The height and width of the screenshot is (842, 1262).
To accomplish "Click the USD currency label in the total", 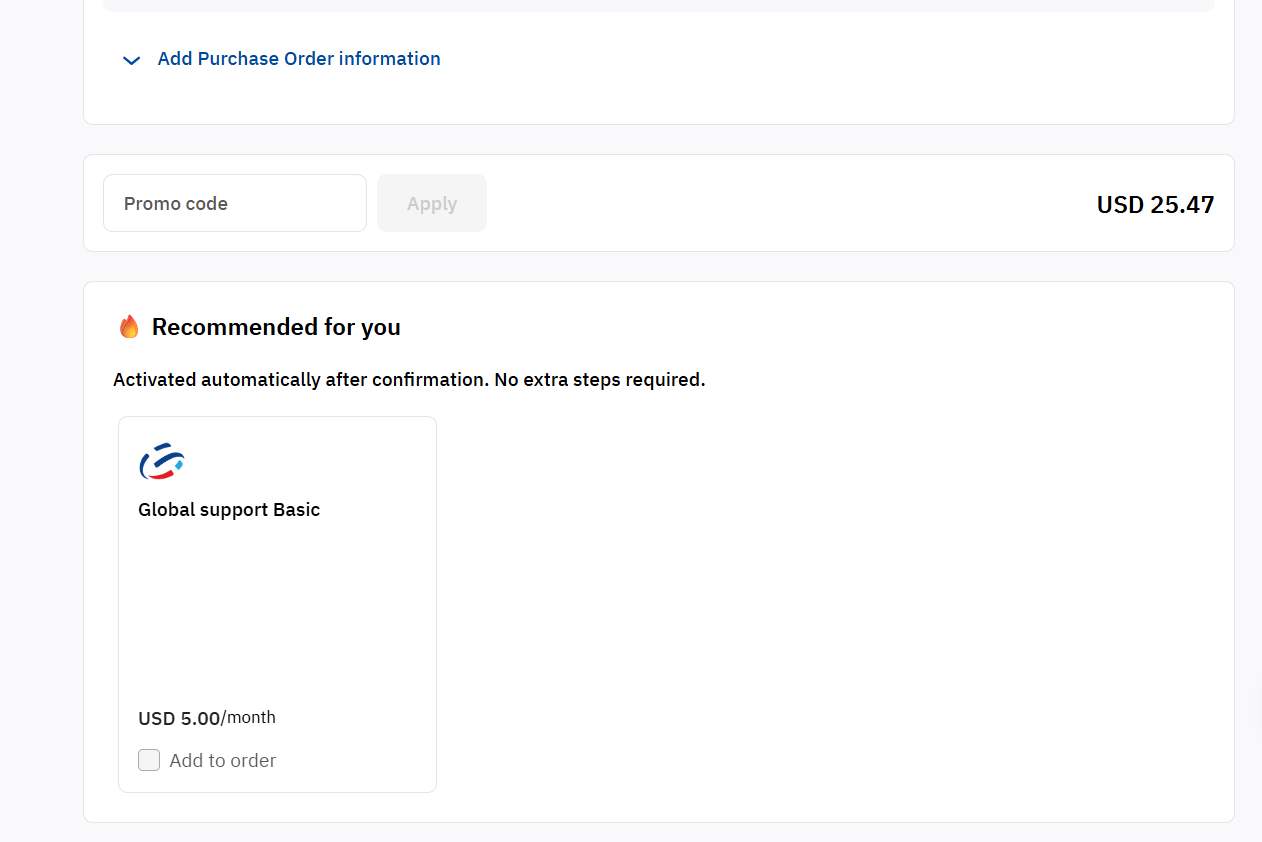I will pyautogui.click(x=1120, y=205).
